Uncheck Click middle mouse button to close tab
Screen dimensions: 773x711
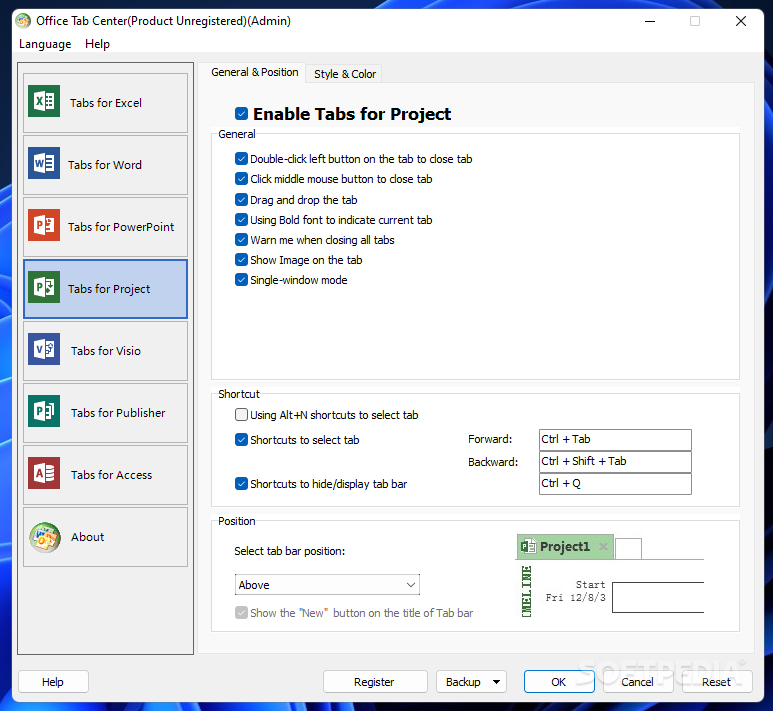[241, 178]
